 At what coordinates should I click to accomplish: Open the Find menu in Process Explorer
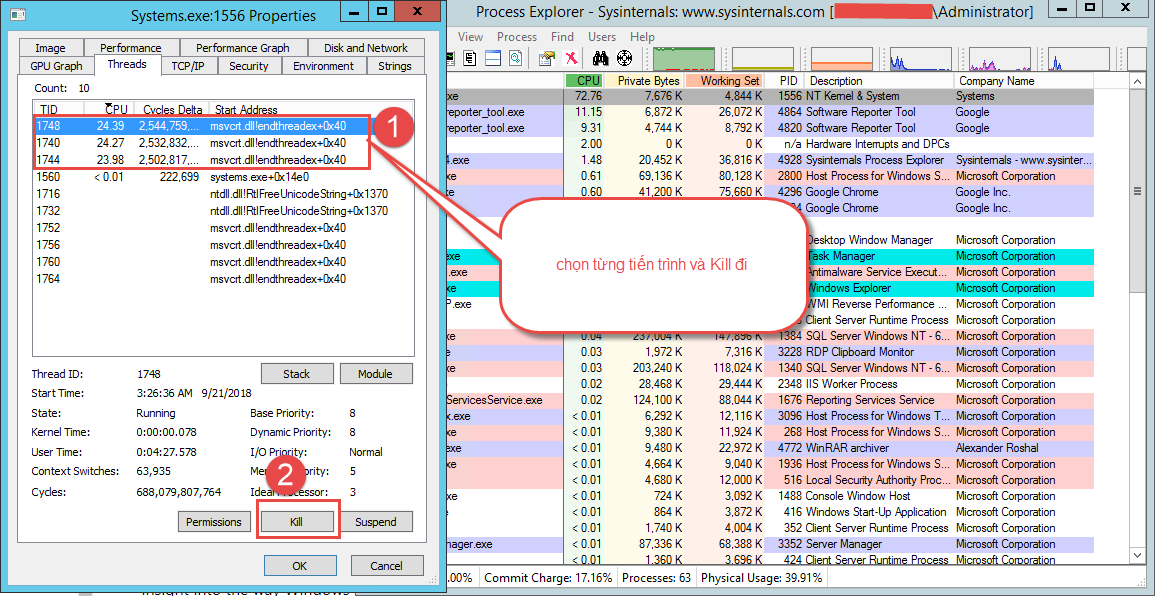tap(562, 37)
